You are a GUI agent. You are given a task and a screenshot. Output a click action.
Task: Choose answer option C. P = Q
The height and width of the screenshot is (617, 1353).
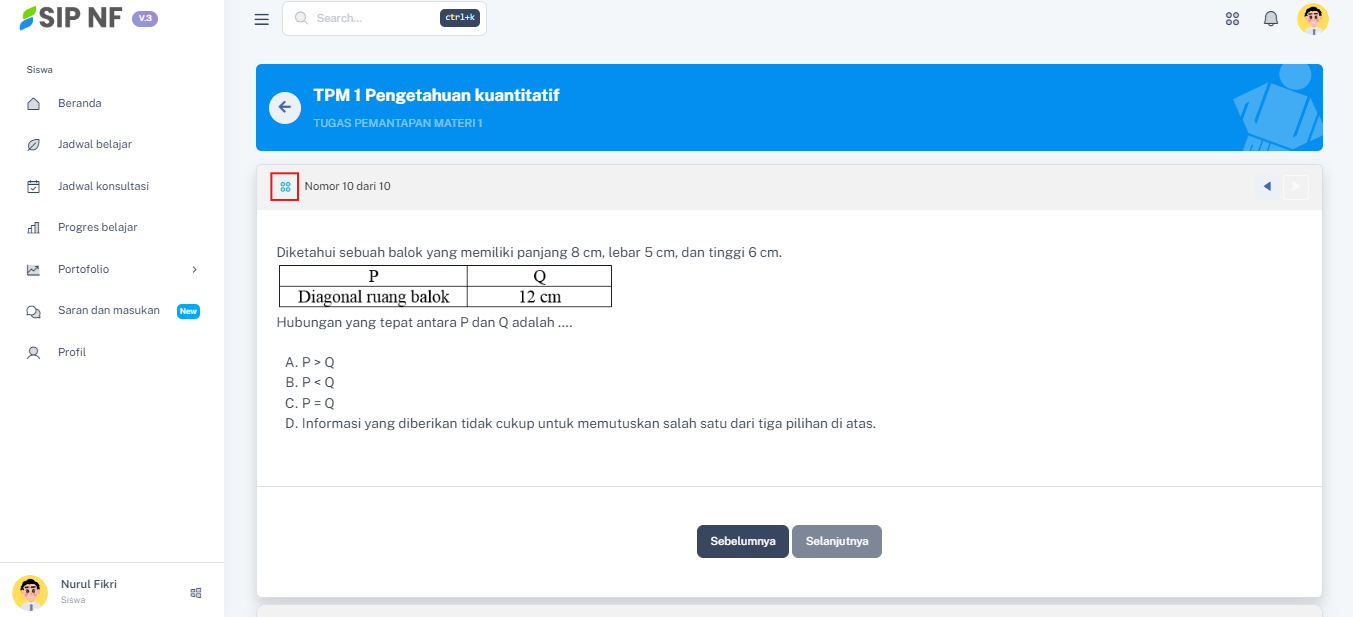[310, 403]
